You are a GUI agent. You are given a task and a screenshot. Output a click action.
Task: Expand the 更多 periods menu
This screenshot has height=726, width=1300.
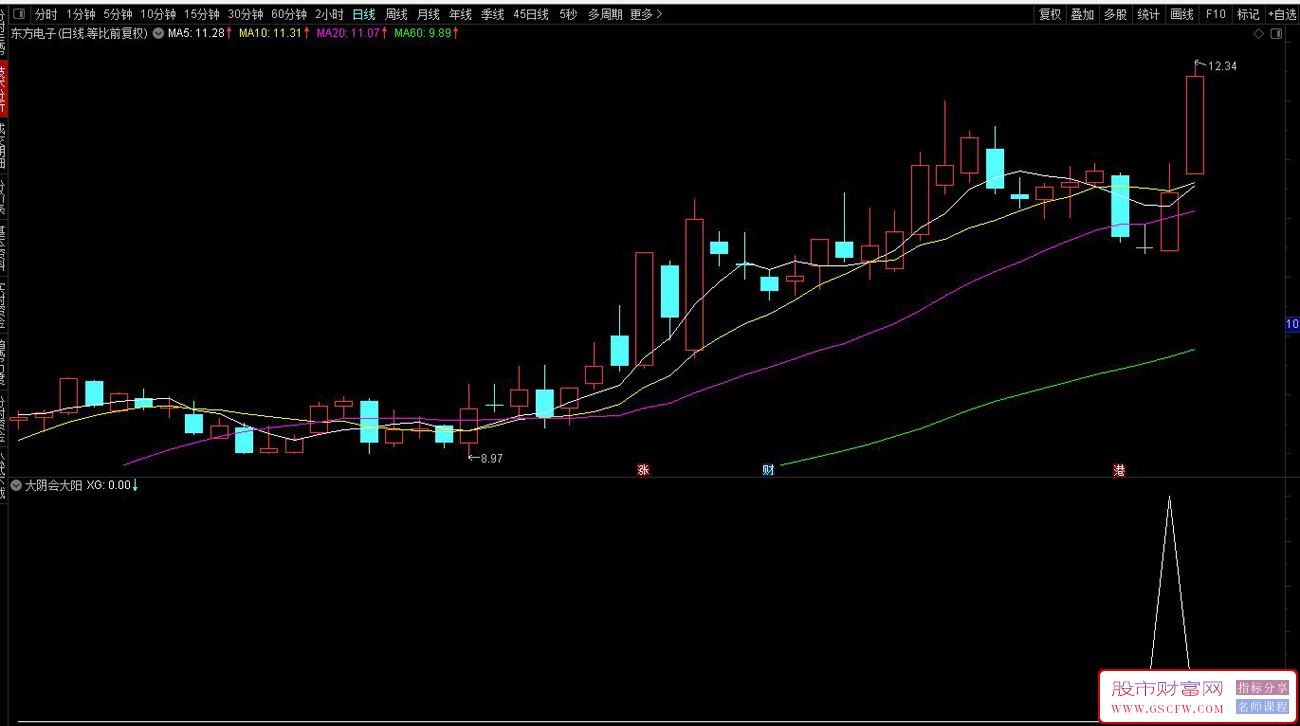click(646, 14)
